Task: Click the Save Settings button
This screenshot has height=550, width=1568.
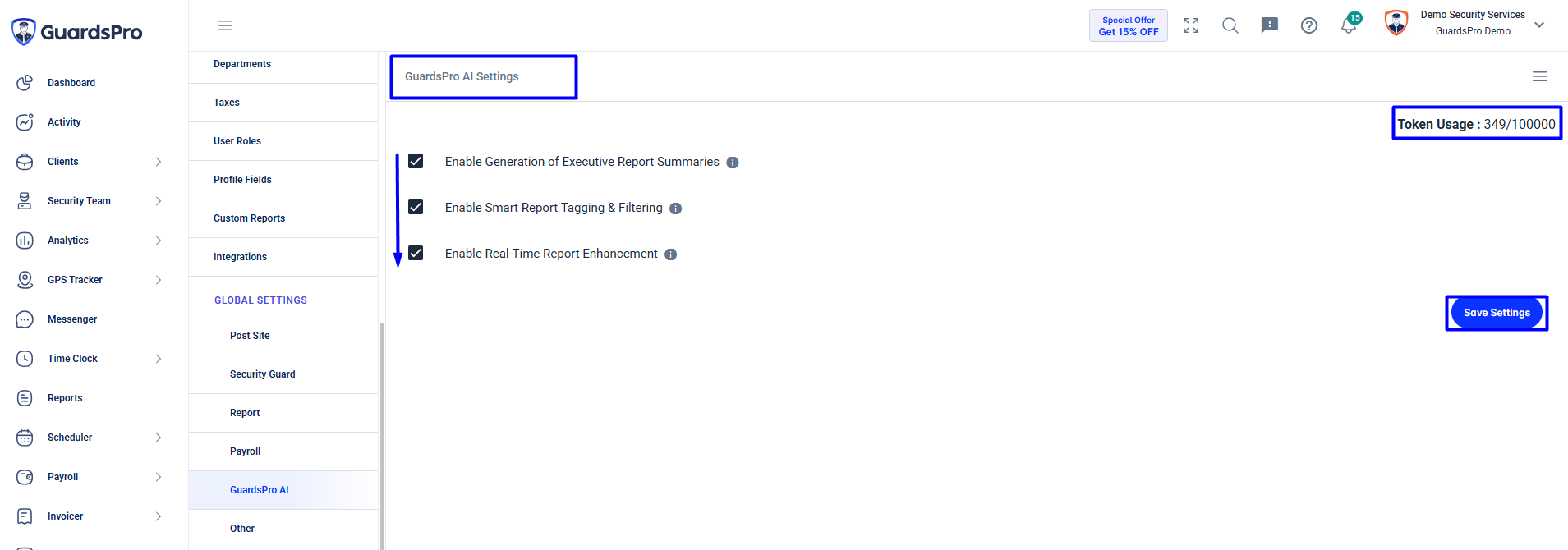Action: [1497, 313]
